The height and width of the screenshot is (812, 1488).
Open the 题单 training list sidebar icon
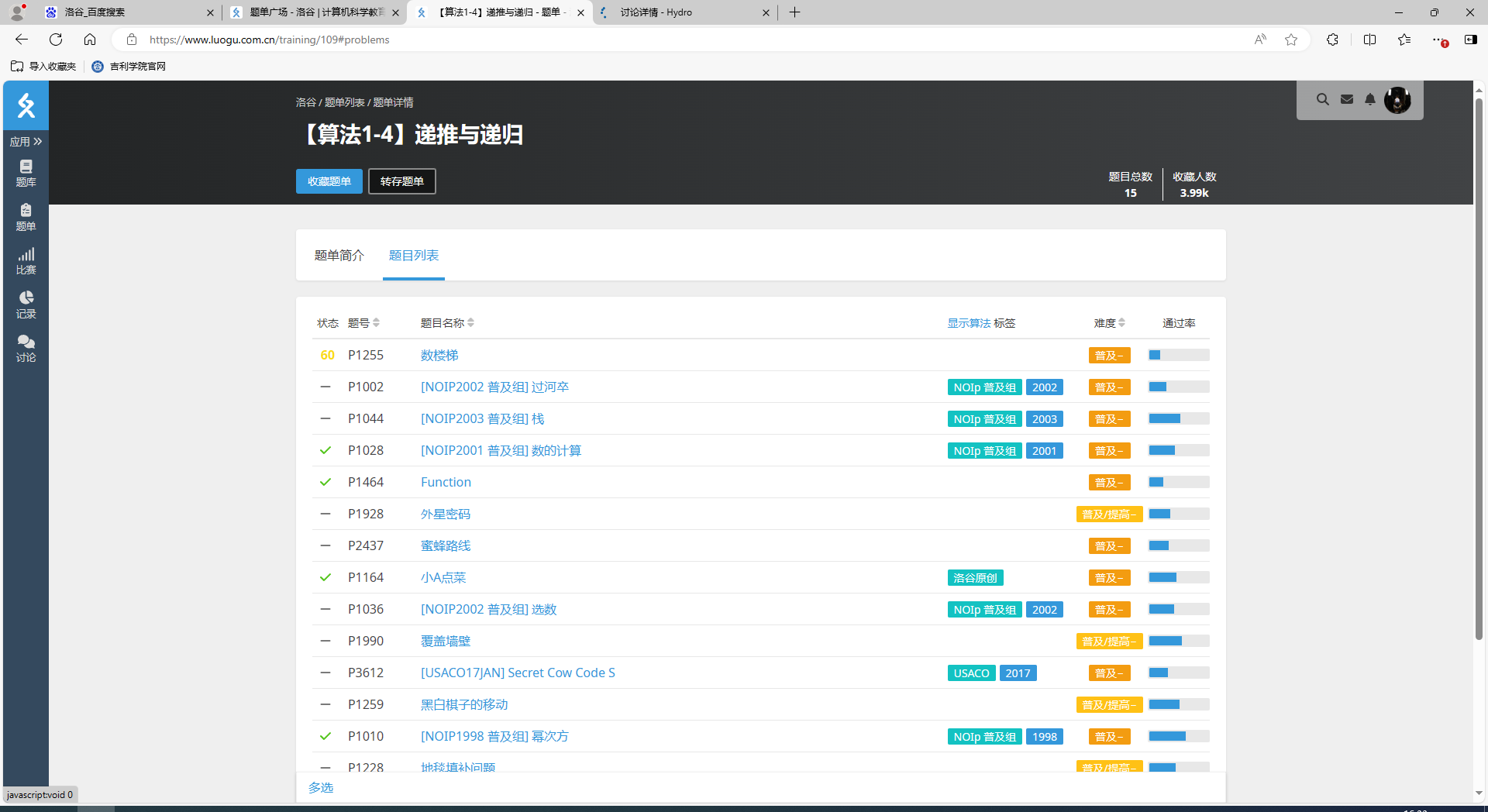pos(26,217)
